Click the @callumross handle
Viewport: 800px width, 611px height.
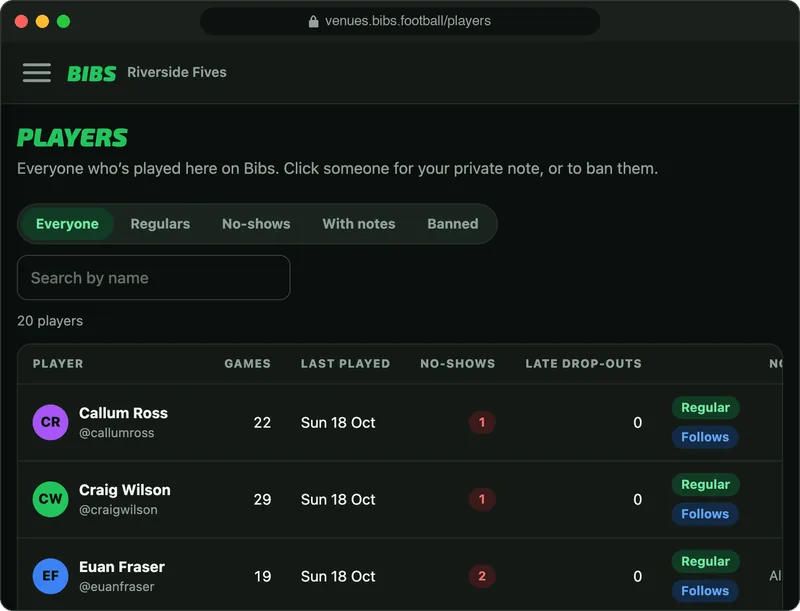click(x=117, y=433)
